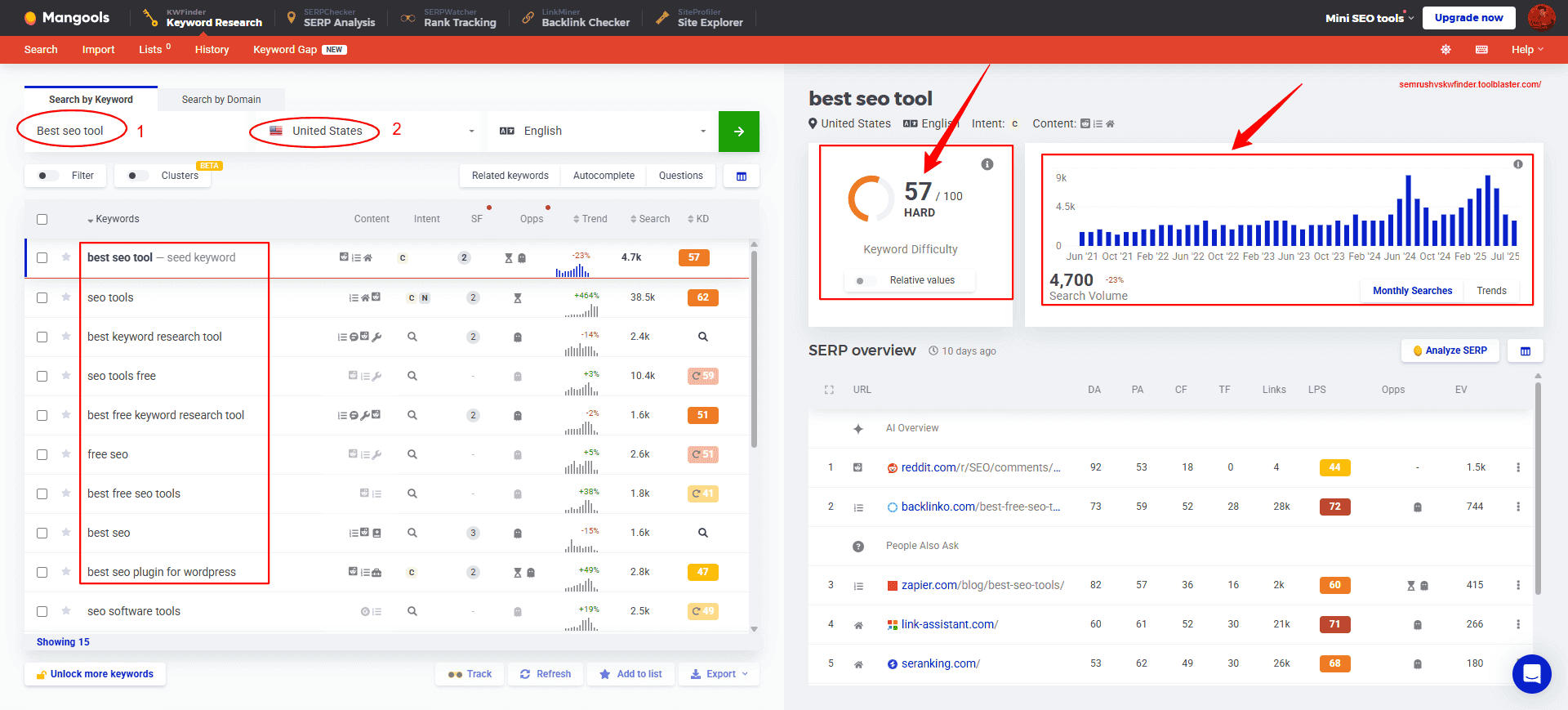Open more options for link-assistant.com row

[x=1518, y=624]
